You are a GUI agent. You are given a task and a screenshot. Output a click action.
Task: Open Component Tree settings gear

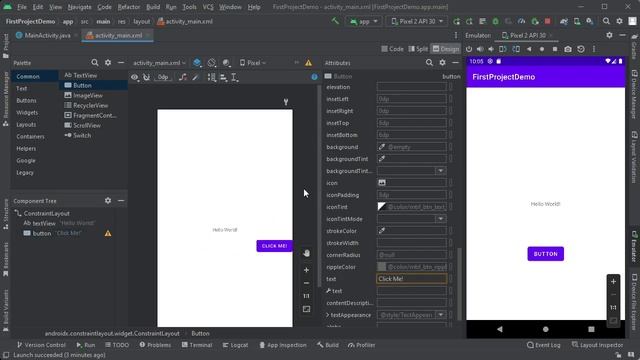point(108,200)
